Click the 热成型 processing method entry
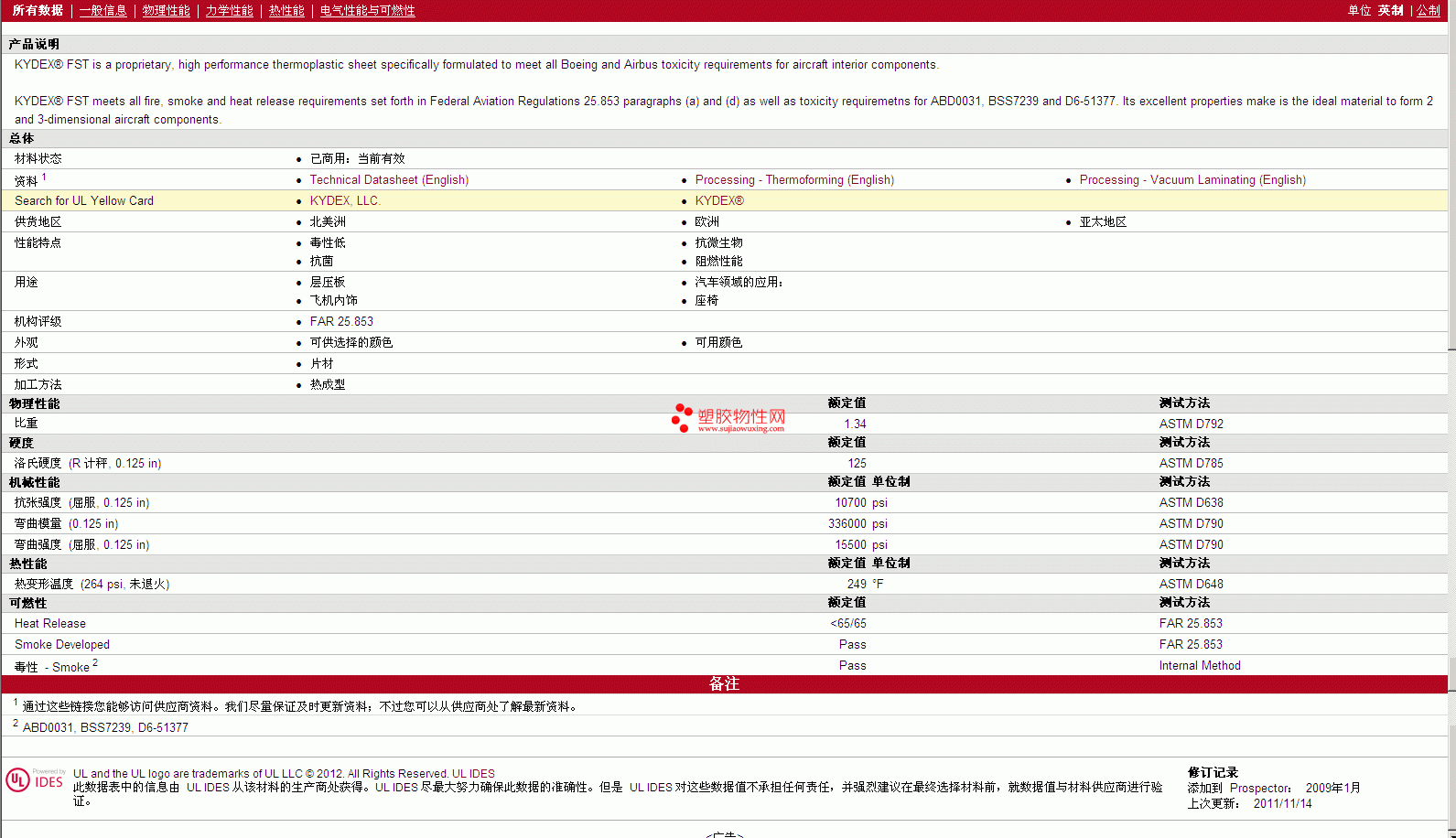The width and height of the screenshot is (1456, 838). (x=328, y=385)
